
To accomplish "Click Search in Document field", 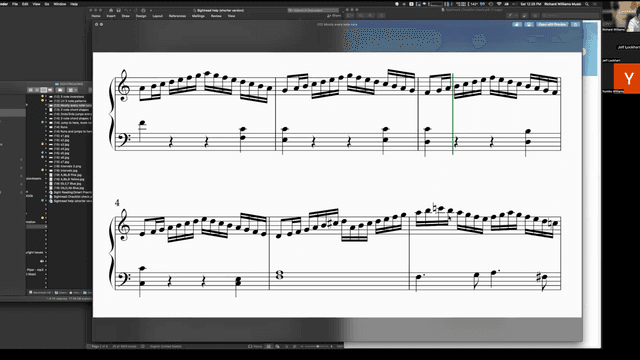I will (313, 10).
